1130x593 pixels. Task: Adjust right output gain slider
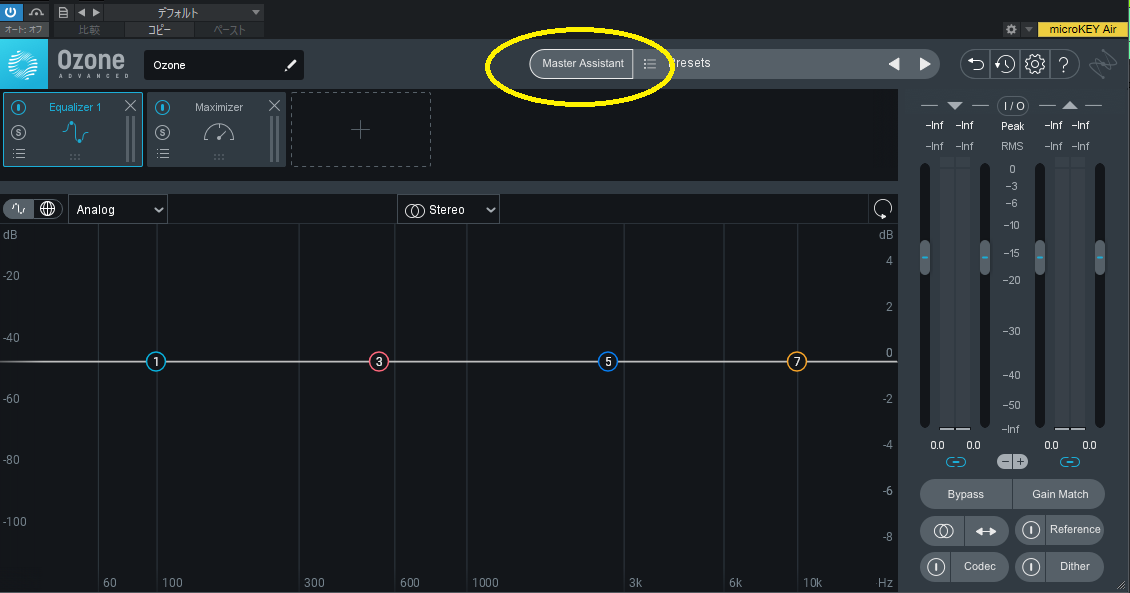tap(1100, 257)
